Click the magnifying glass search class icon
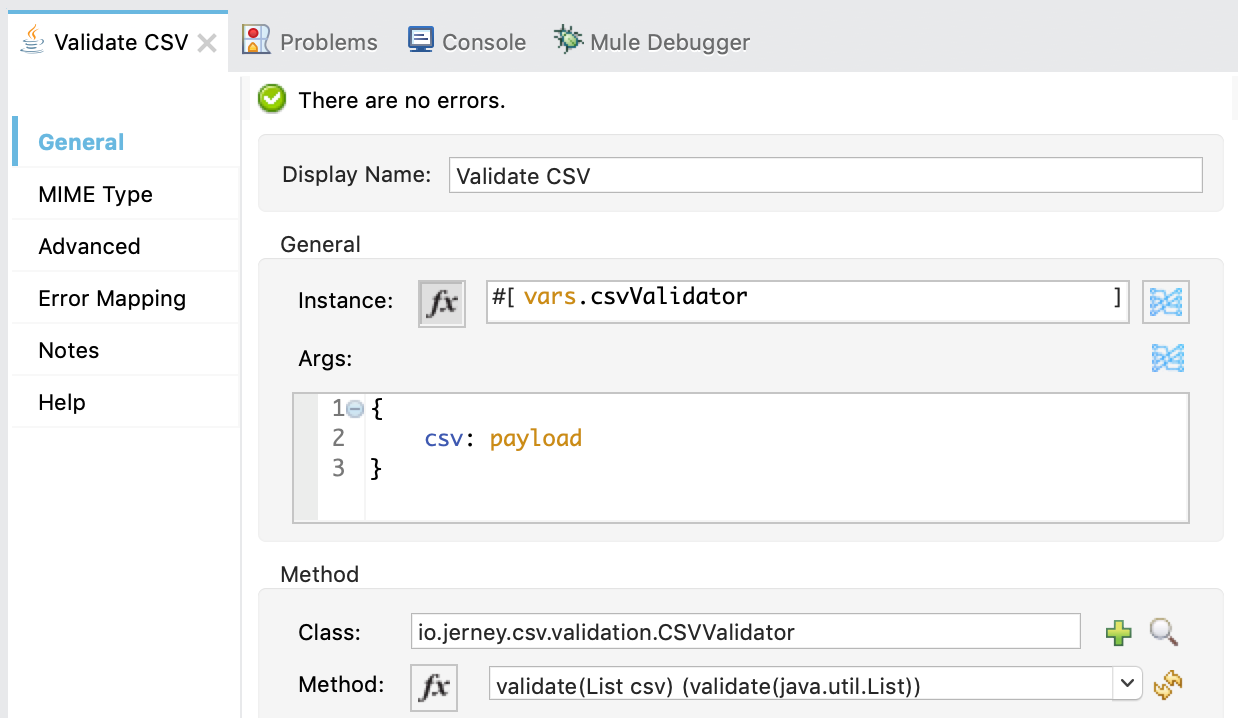Image resolution: width=1238 pixels, height=718 pixels. 1164,632
